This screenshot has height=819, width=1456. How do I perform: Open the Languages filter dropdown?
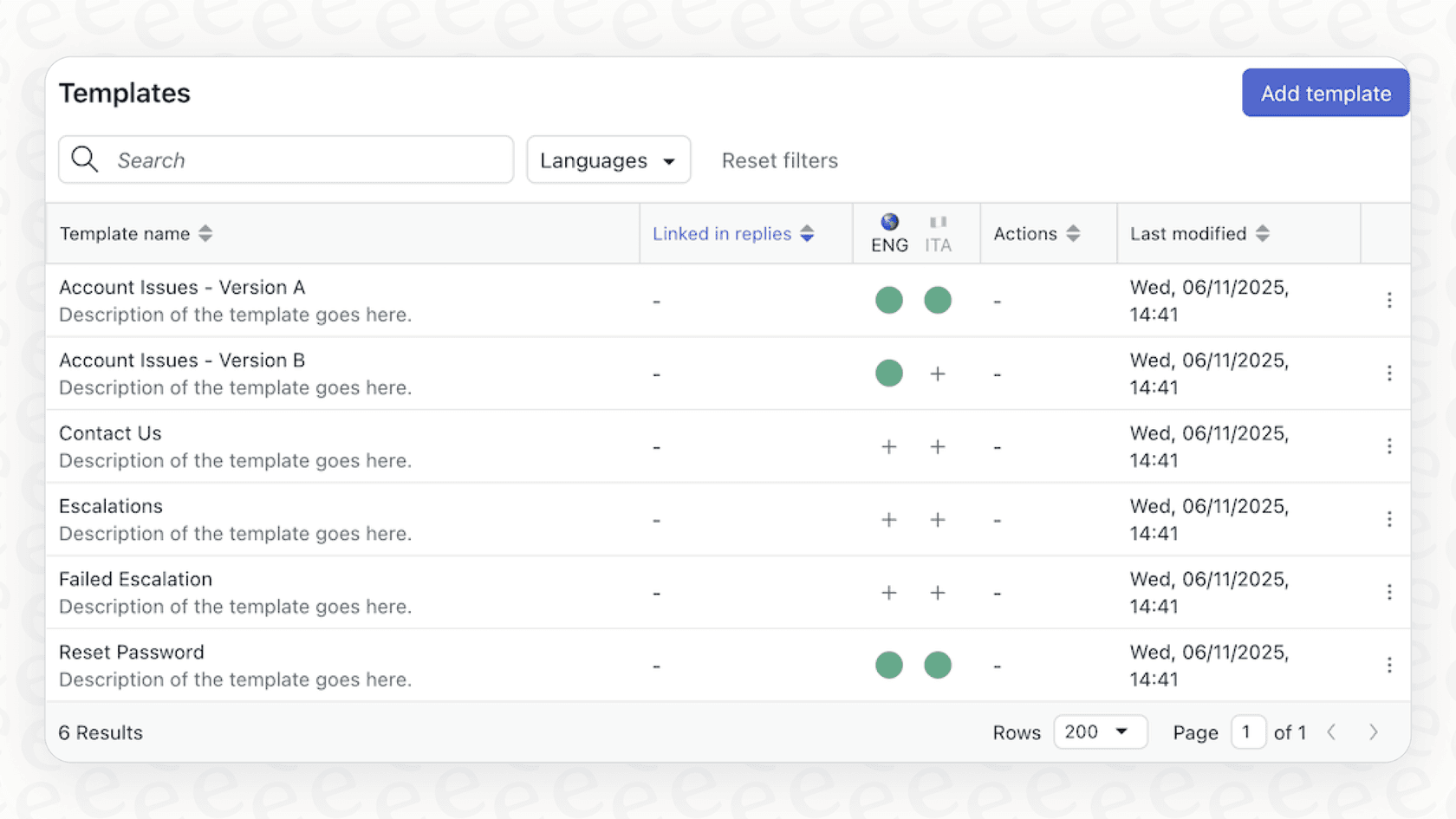coord(608,159)
